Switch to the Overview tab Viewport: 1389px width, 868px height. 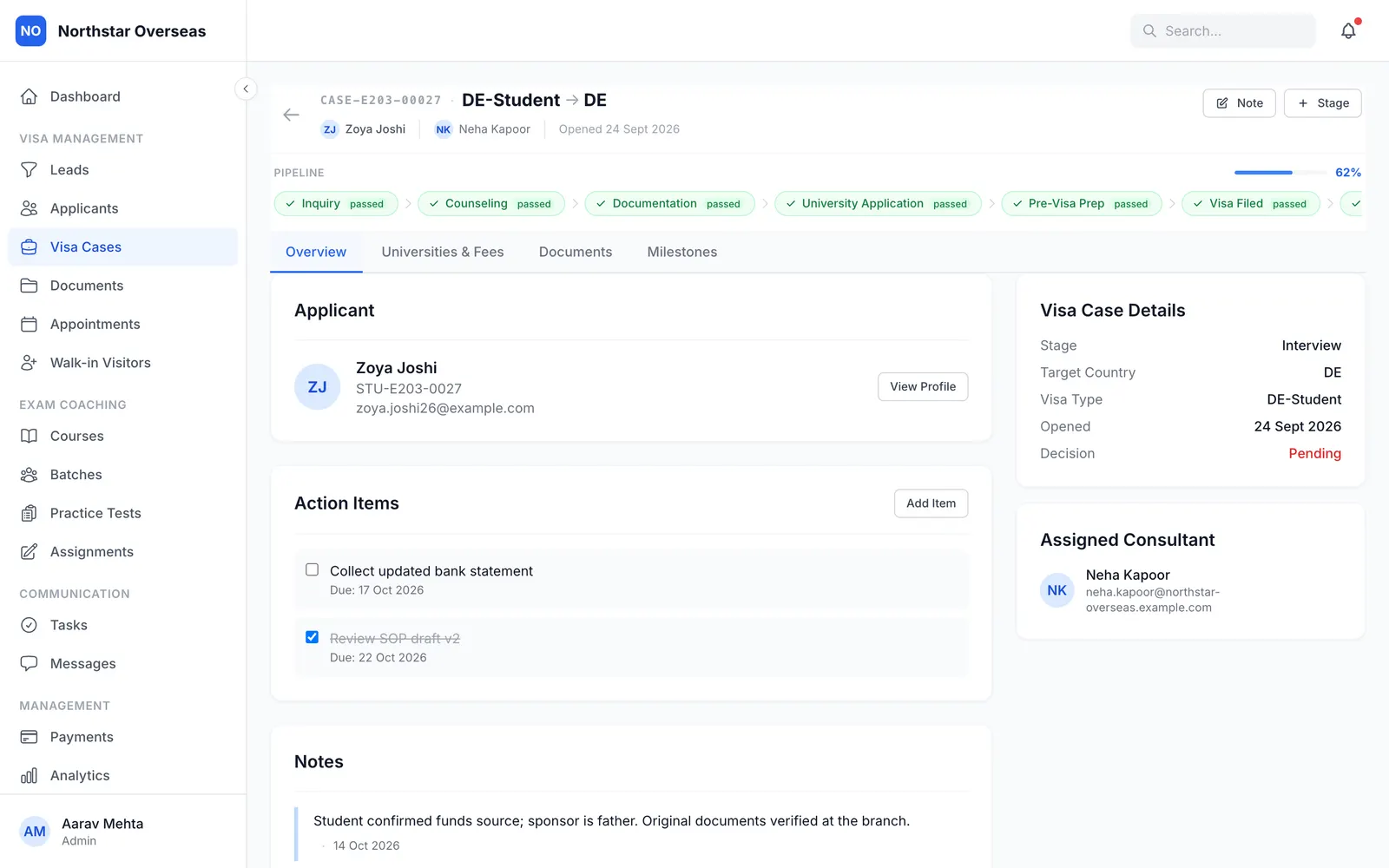click(x=316, y=252)
